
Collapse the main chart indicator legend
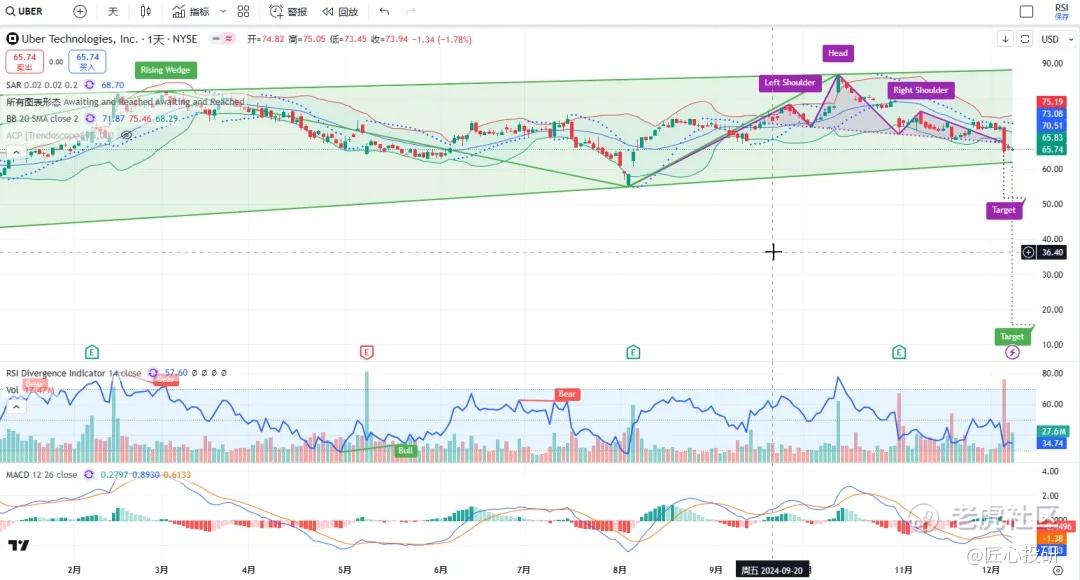(16, 153)
